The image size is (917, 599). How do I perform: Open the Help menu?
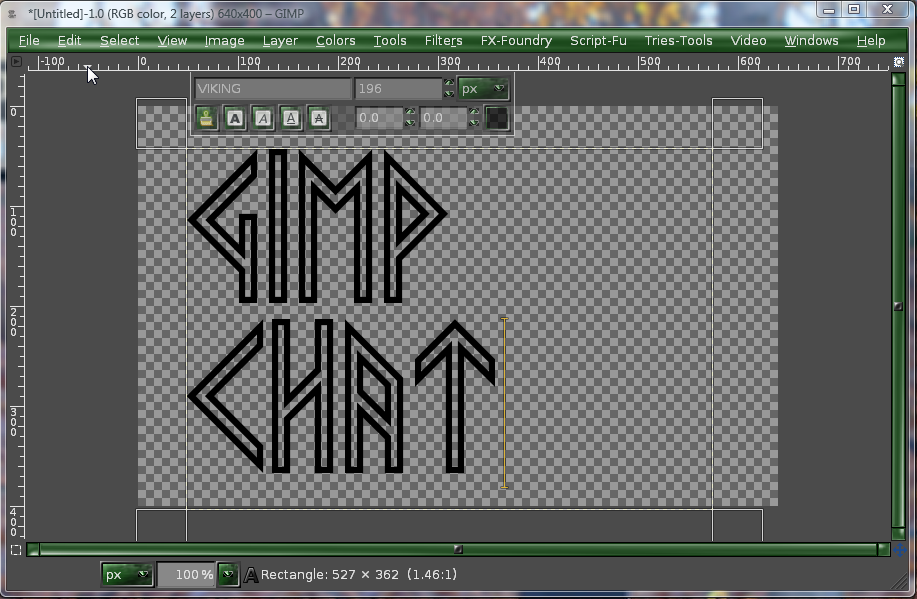(871, 40)
